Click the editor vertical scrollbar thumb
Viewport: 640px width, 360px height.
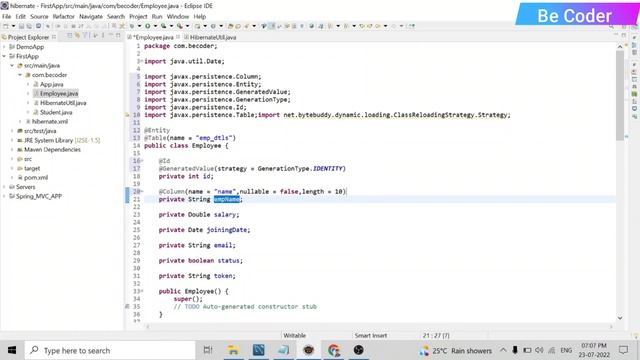tap(620, 96)
